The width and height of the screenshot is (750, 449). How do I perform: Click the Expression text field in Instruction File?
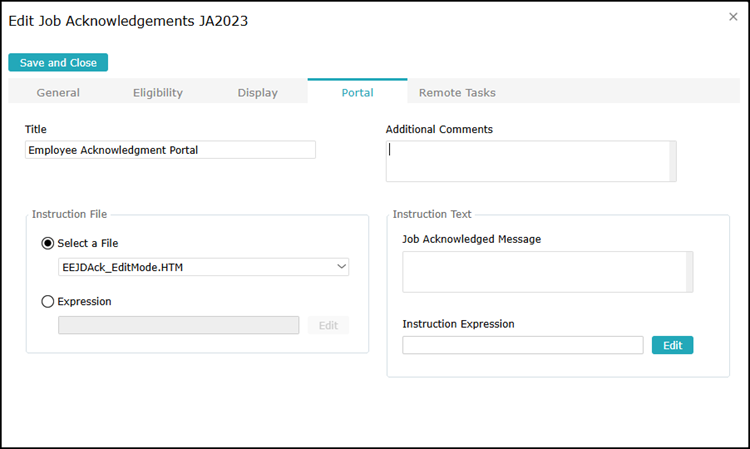[178, 325]
